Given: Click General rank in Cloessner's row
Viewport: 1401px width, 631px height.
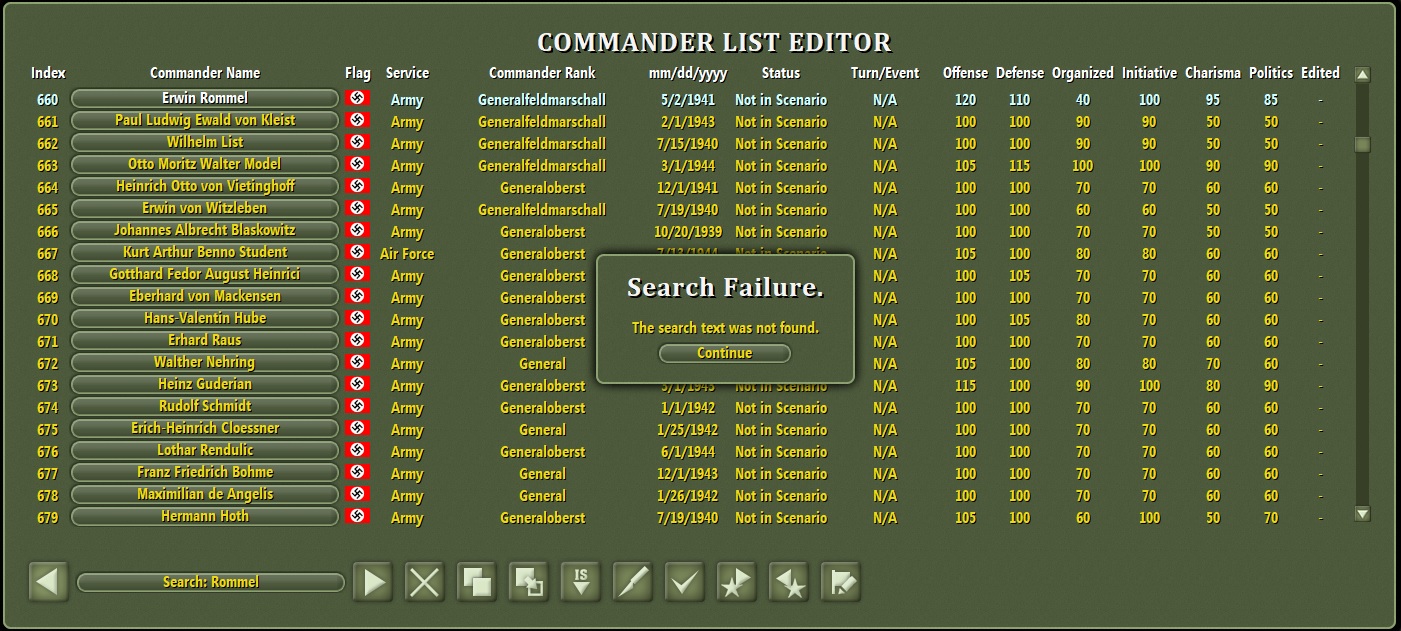Looking at the screenshot, I should point(542,430).
